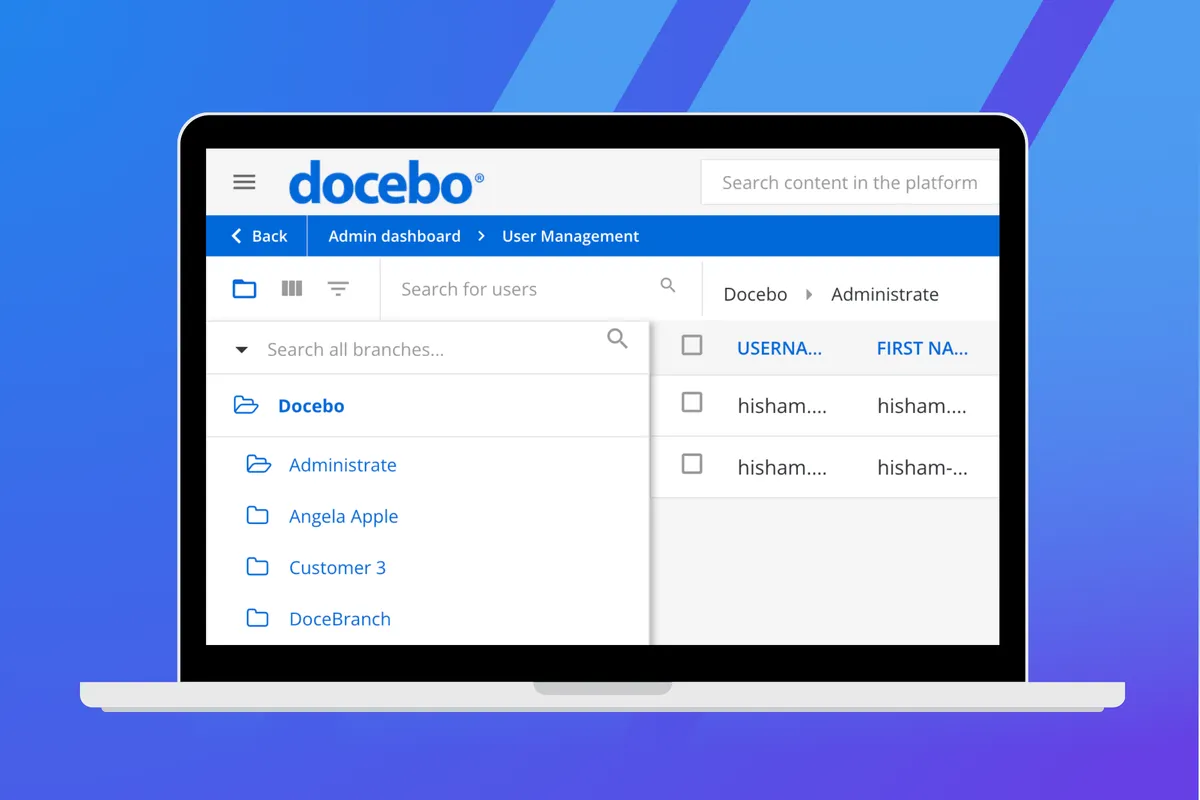Select the Customer 3 branch
Viewport: 1200px width, 800px height.
point(337,568)
